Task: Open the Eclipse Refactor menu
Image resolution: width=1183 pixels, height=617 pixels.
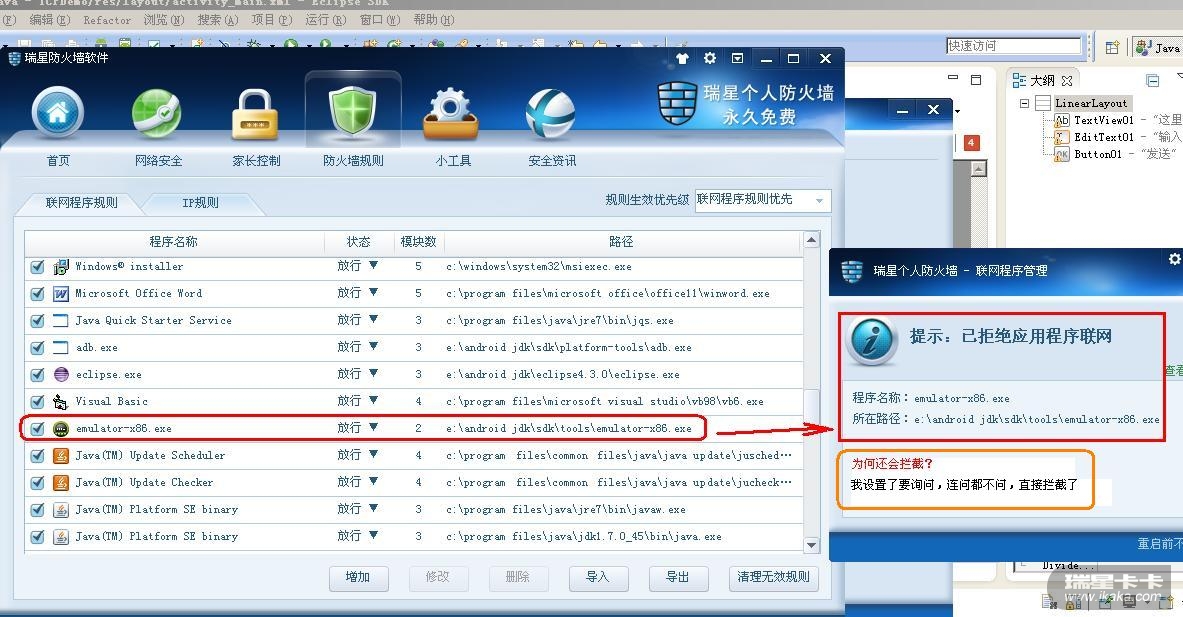Action: pos(106,20)
